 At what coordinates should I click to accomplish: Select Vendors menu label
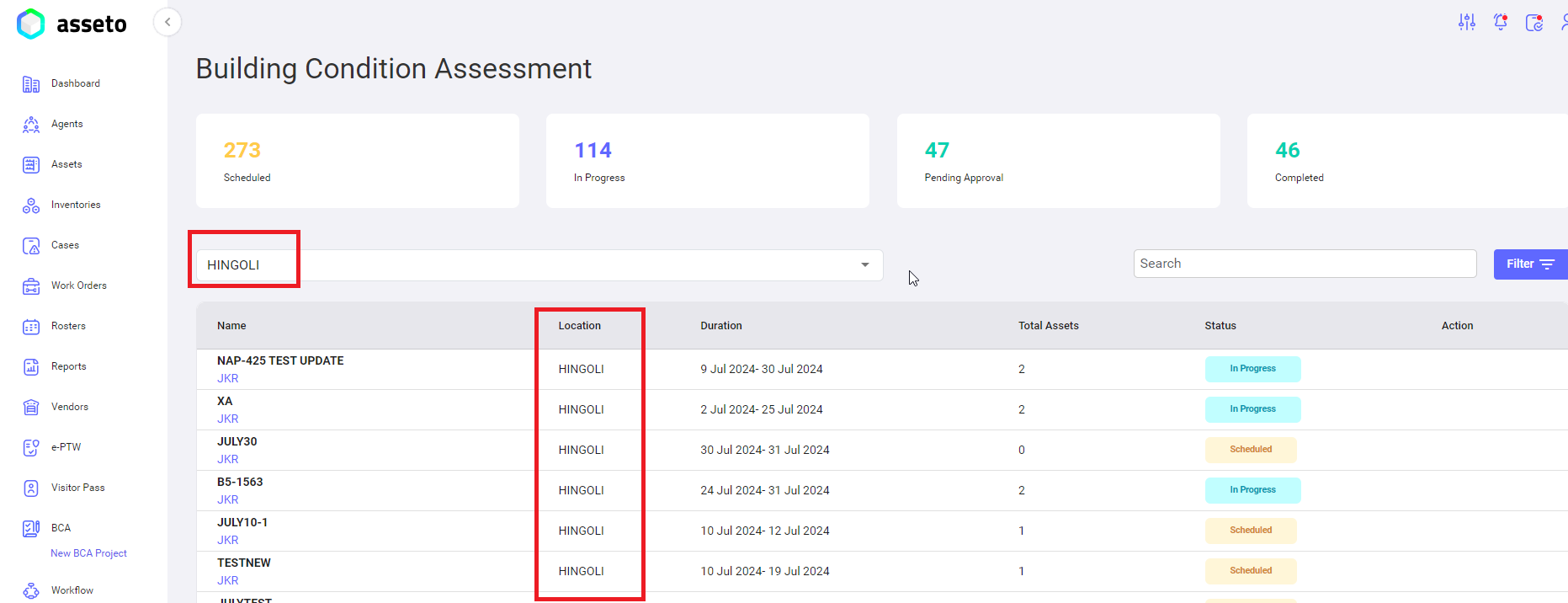(x=70, y=407)
